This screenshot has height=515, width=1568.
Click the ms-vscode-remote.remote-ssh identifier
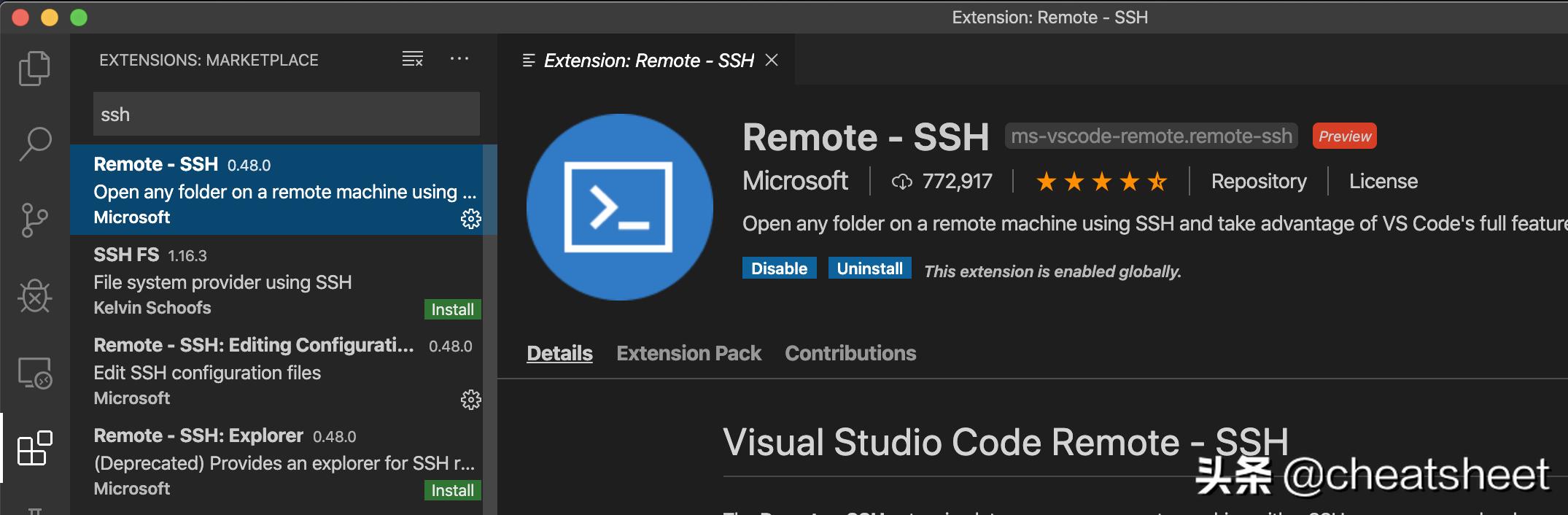point(1152,136)
